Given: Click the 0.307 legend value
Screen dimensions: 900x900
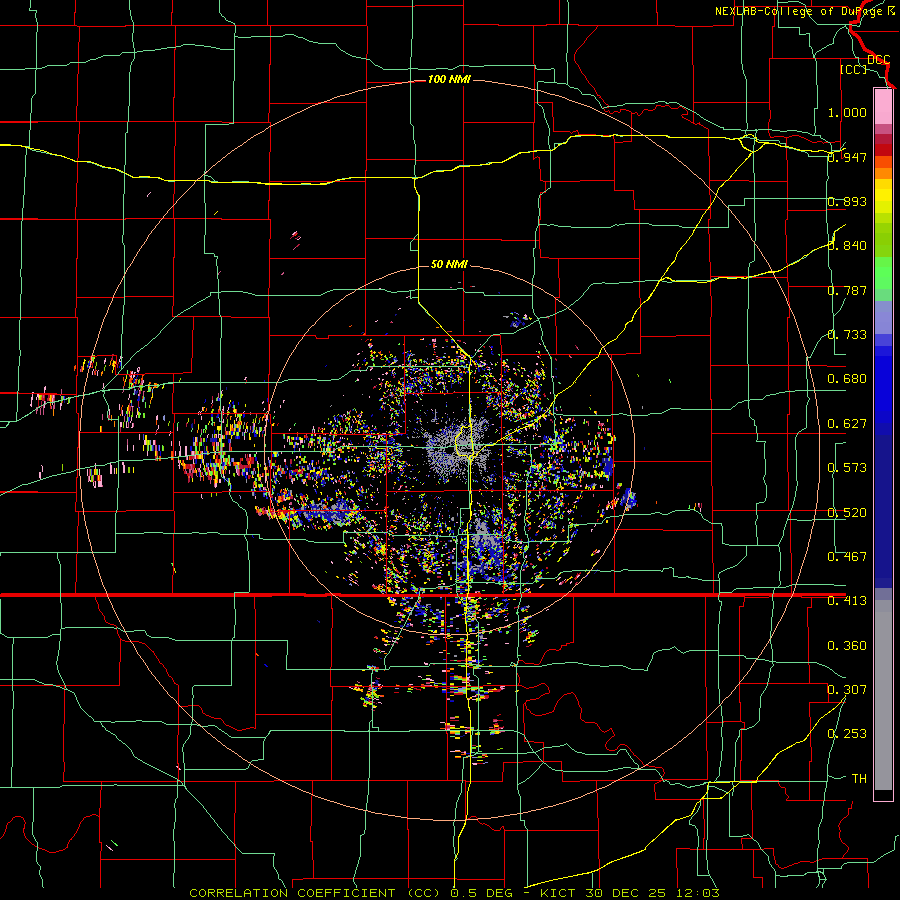Looking at the screenshot, I should 847,690.
